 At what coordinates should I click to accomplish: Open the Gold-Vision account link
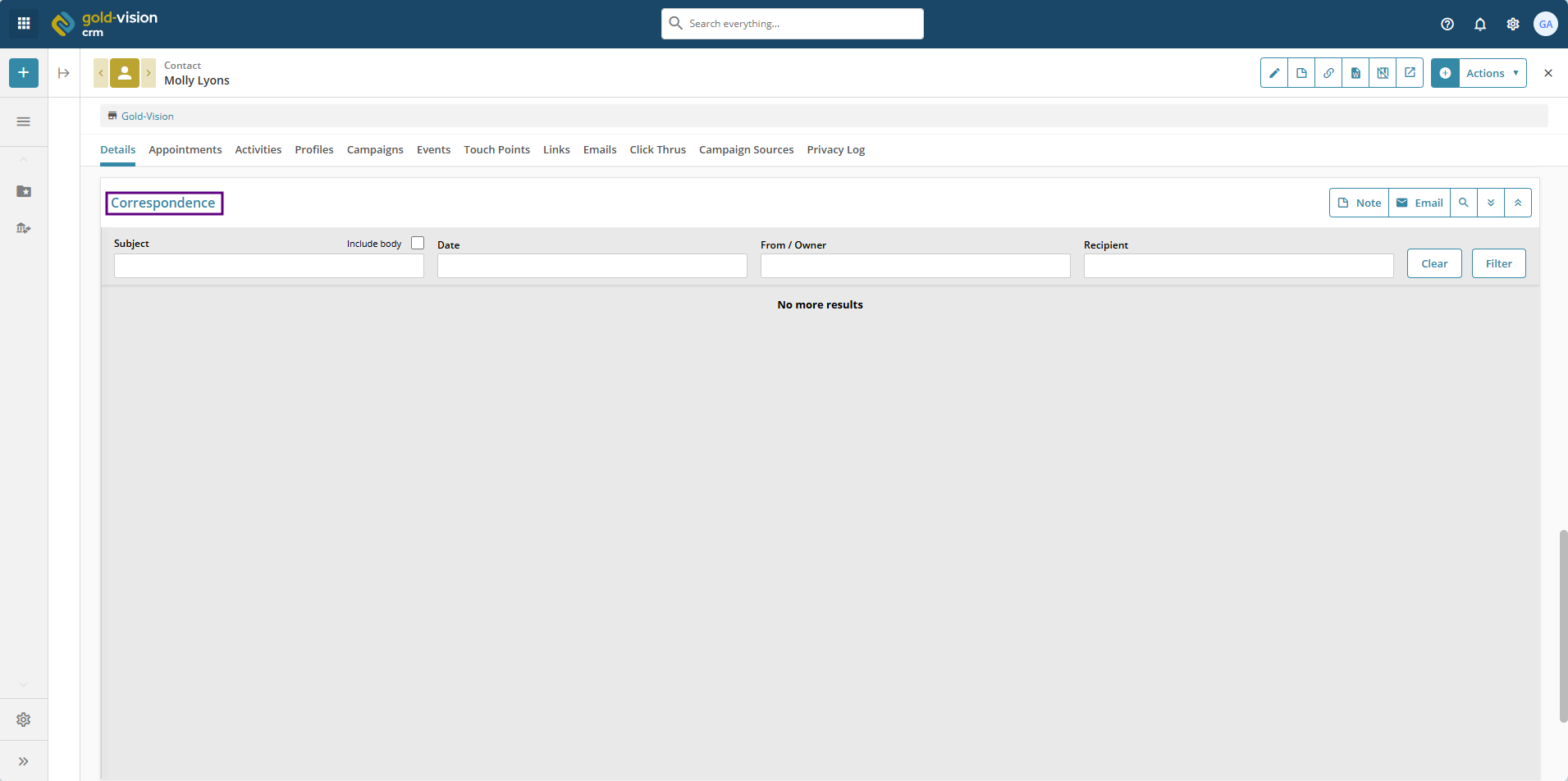point(148,116)
